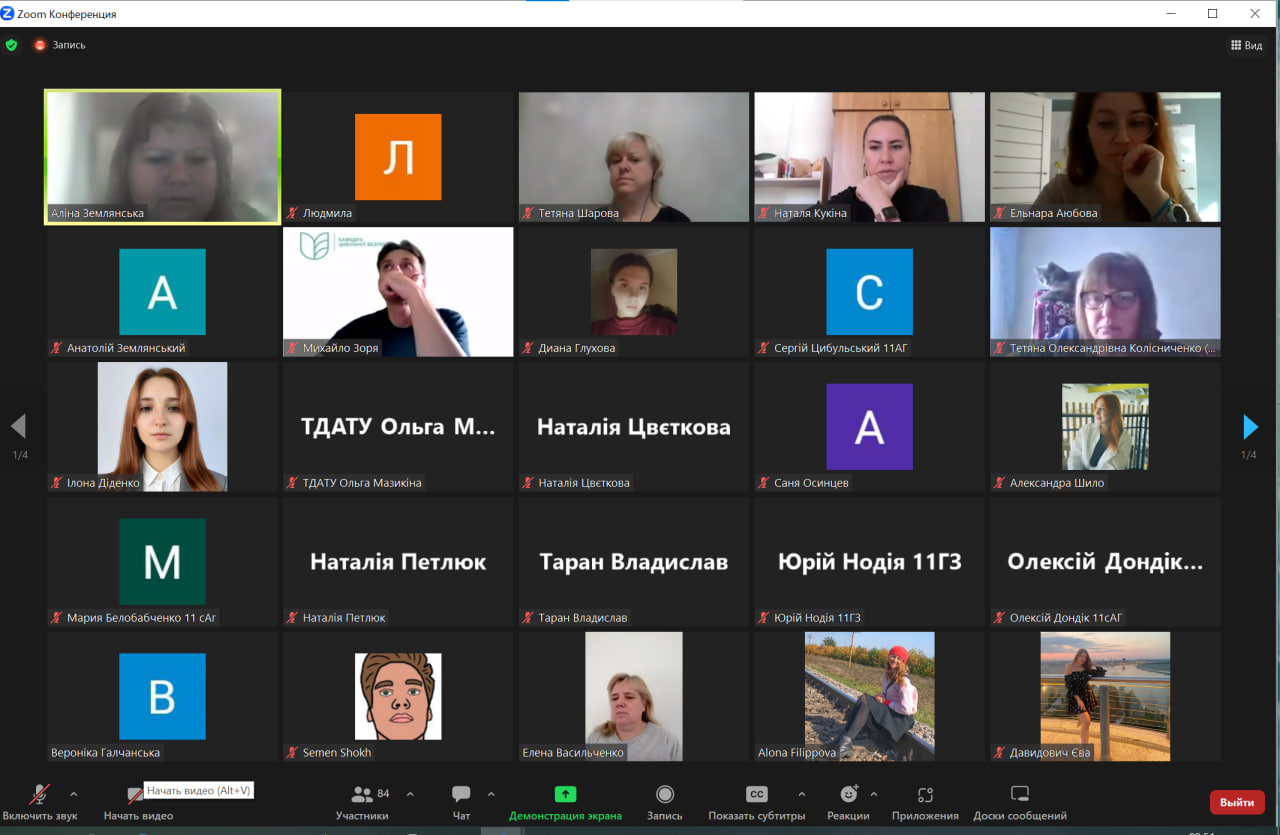
Task: Click Диана Глухова's profile photo
Action: [634, 292]
